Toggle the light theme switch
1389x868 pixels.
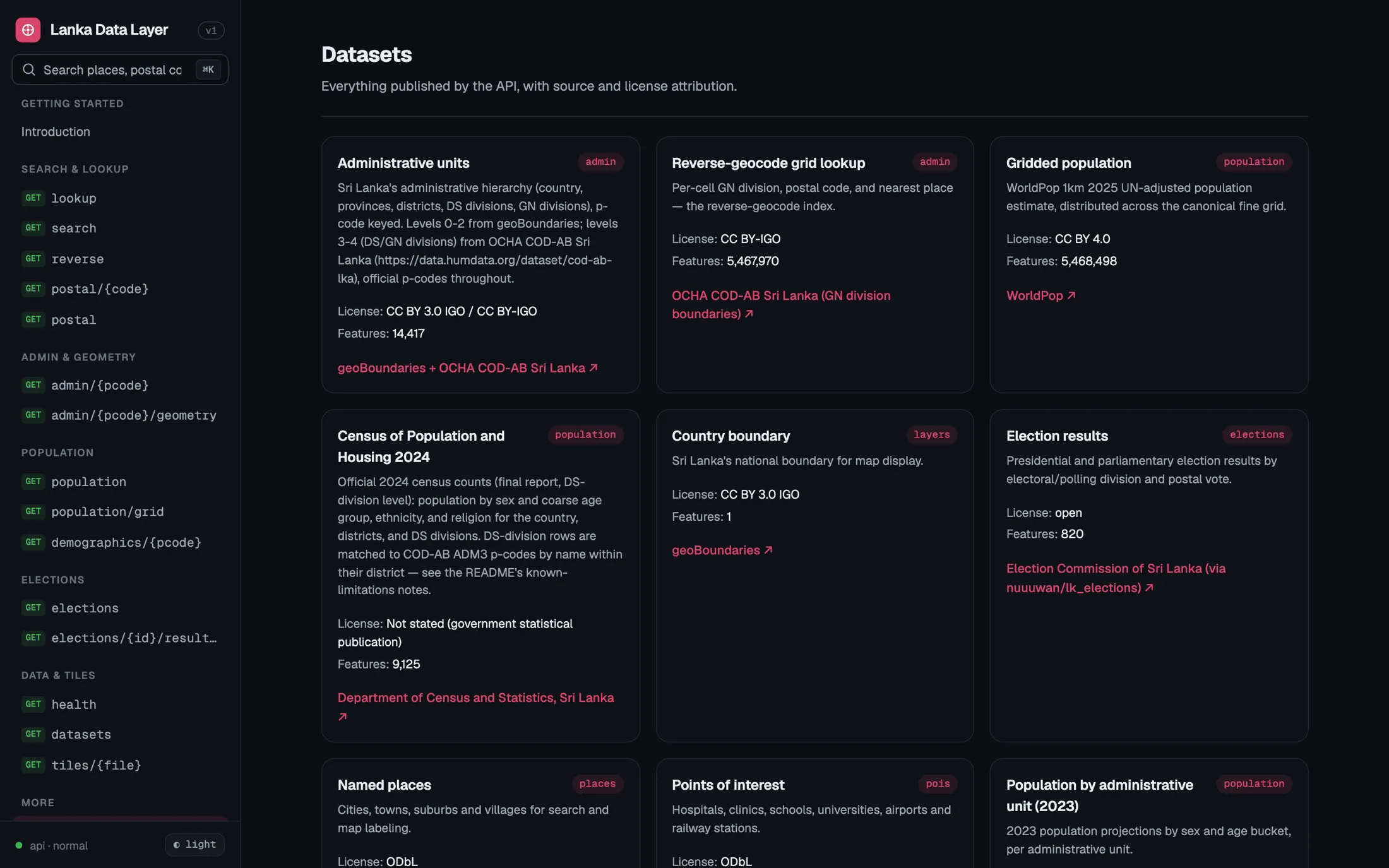coord(194,845)
